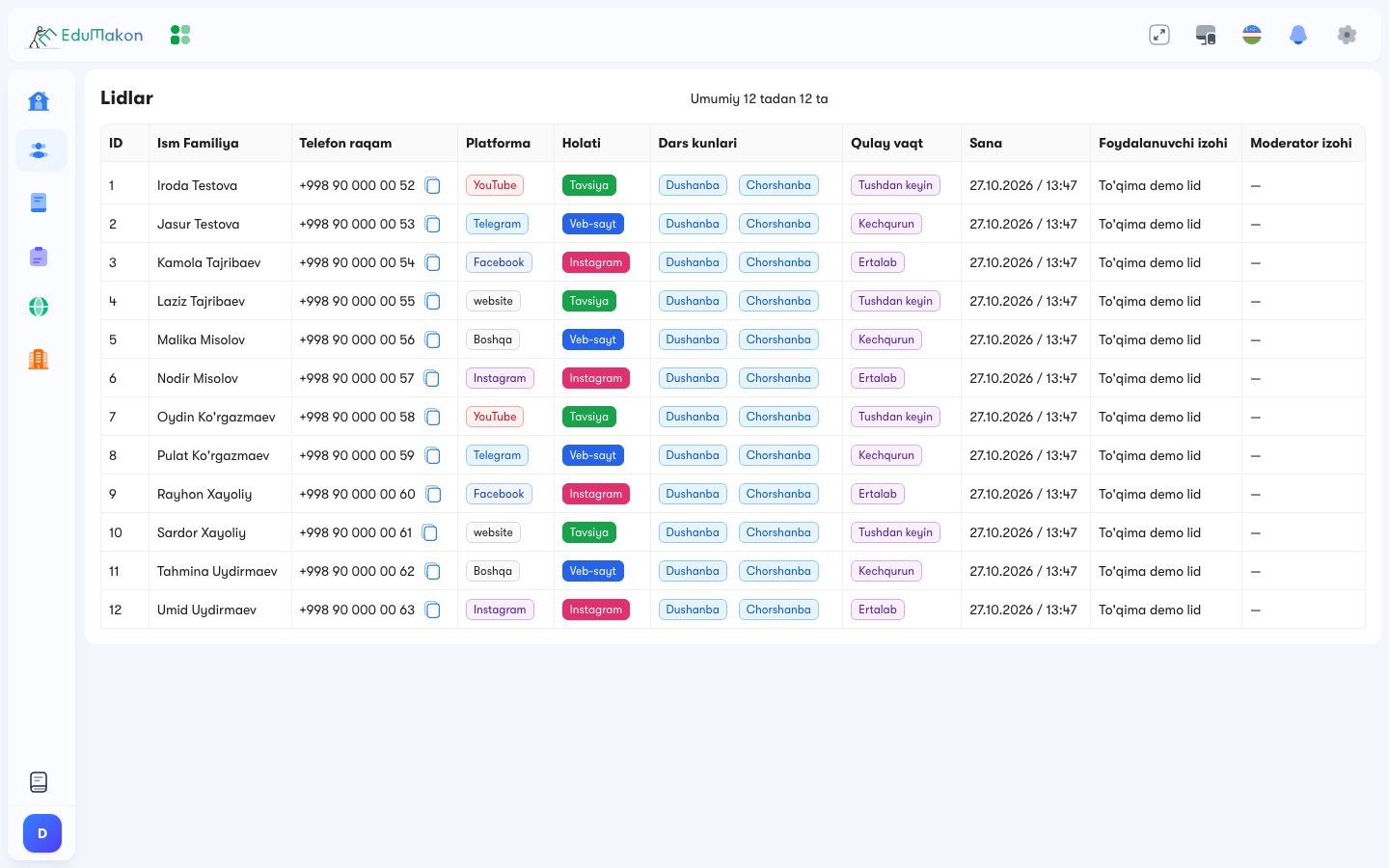Copy Umid Uydirmaev's phone number
Screen dimensions: 1389x868
(433, 610)
